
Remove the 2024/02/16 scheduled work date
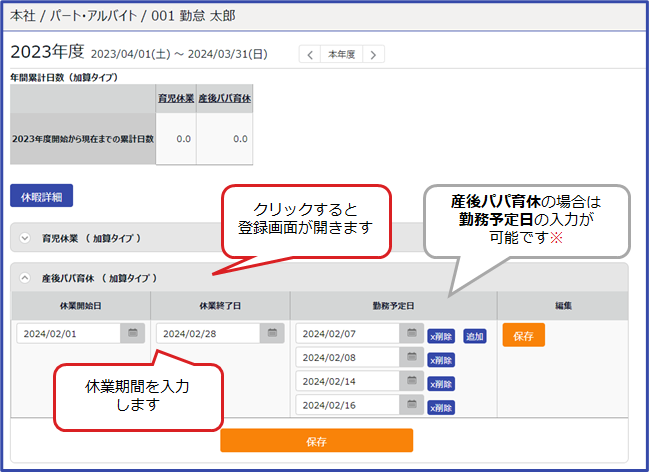(440, 408)
